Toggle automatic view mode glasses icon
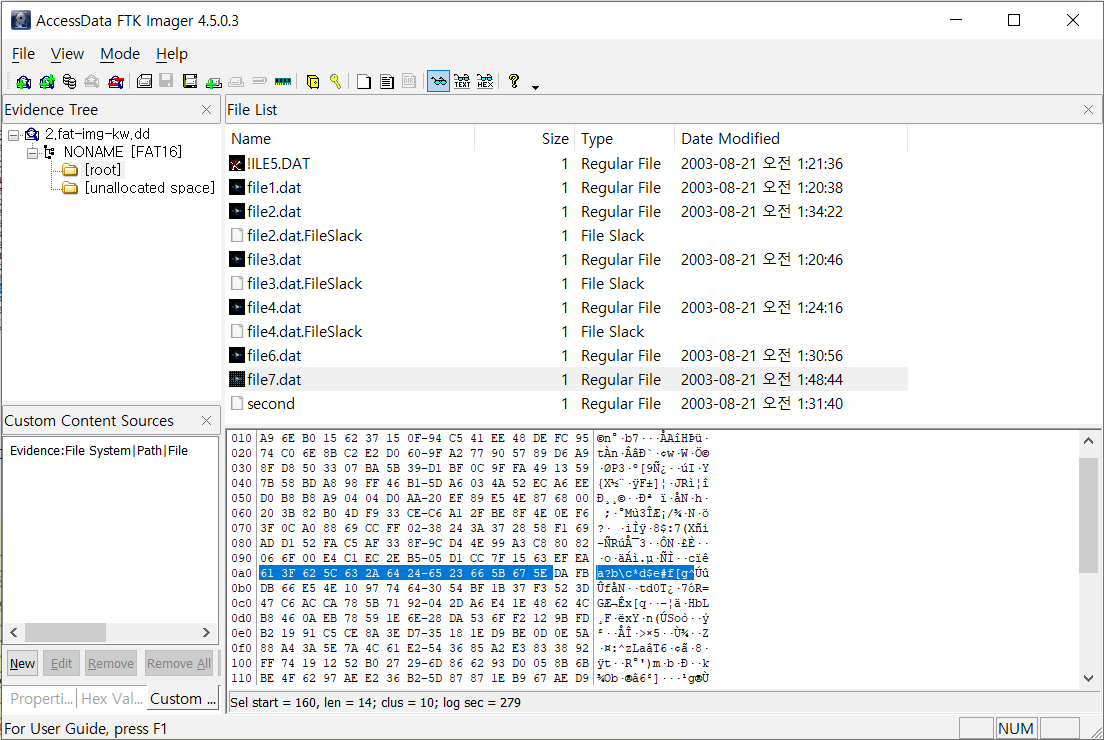1104x740 pixels. point(438,82)
